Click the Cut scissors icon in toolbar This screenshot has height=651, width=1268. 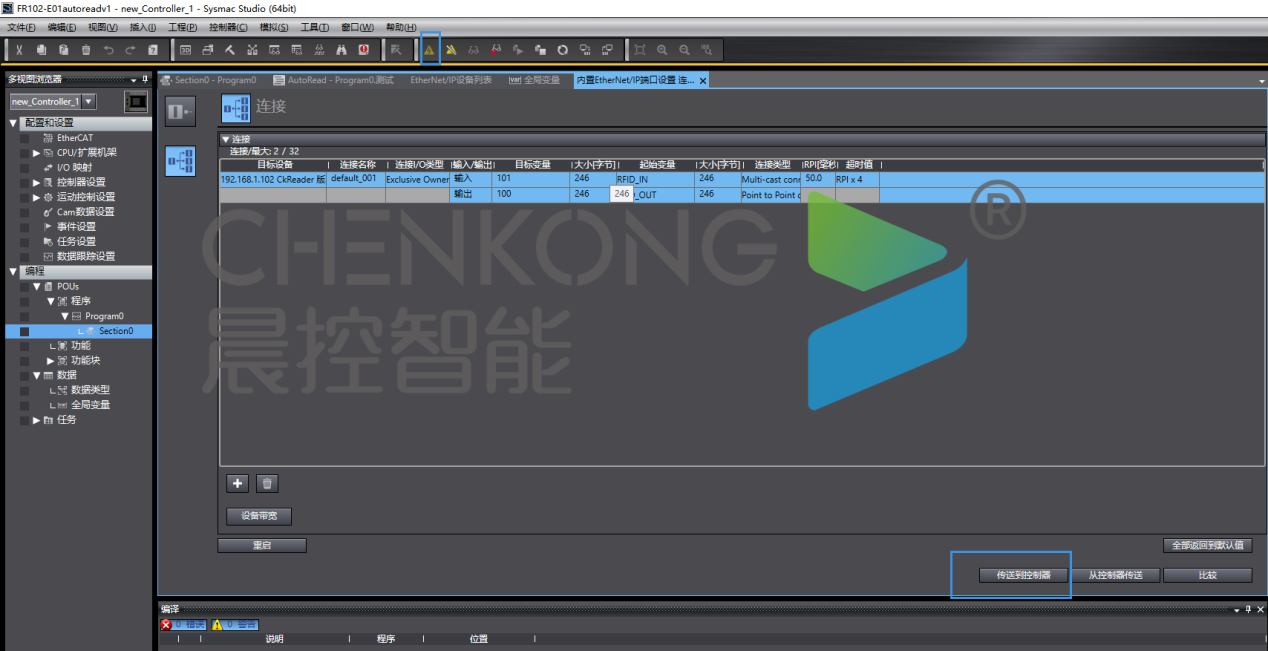pos(19,49)
